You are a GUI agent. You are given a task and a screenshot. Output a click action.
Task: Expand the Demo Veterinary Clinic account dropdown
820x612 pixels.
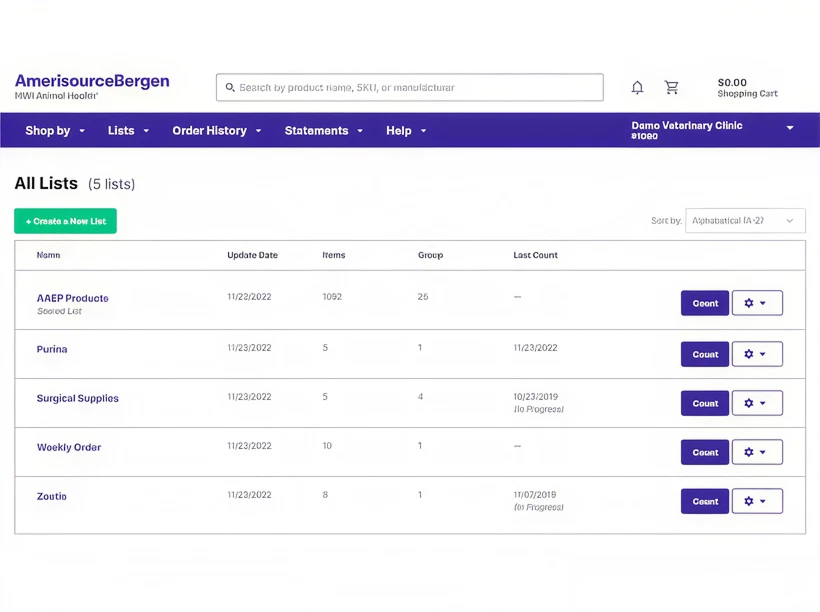pos(712,130)
